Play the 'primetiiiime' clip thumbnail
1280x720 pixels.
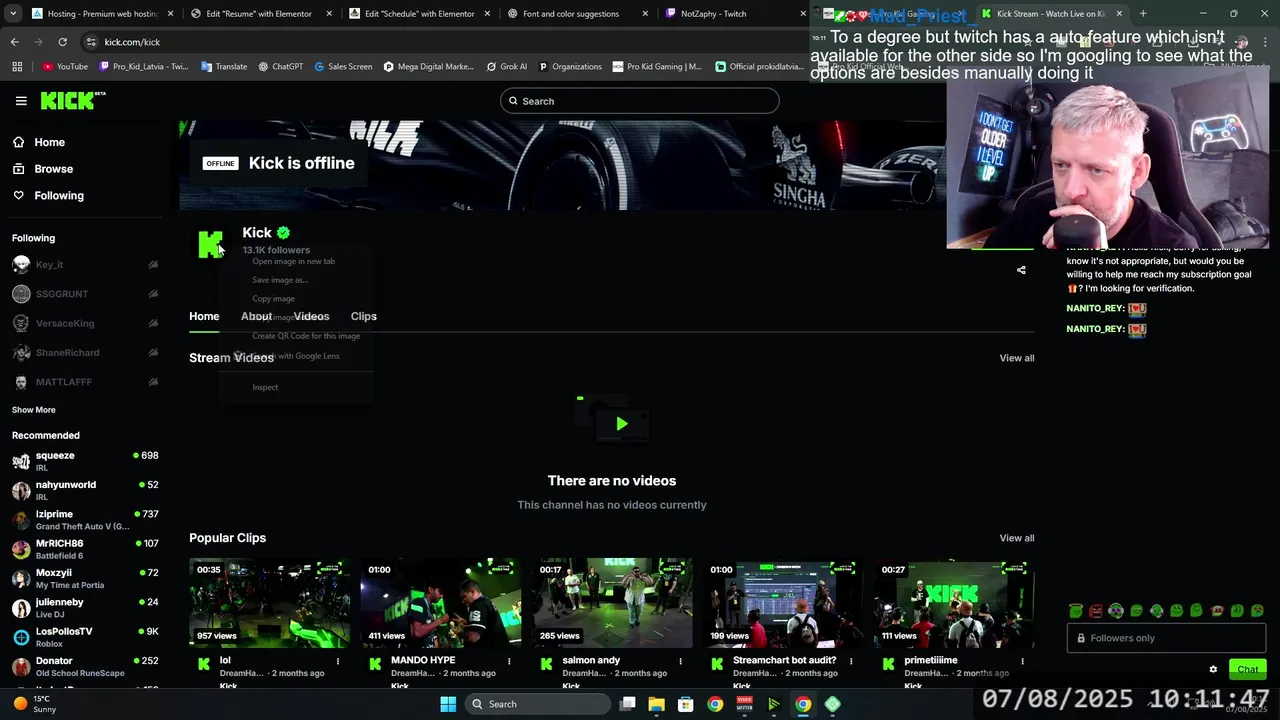[954, 604]
